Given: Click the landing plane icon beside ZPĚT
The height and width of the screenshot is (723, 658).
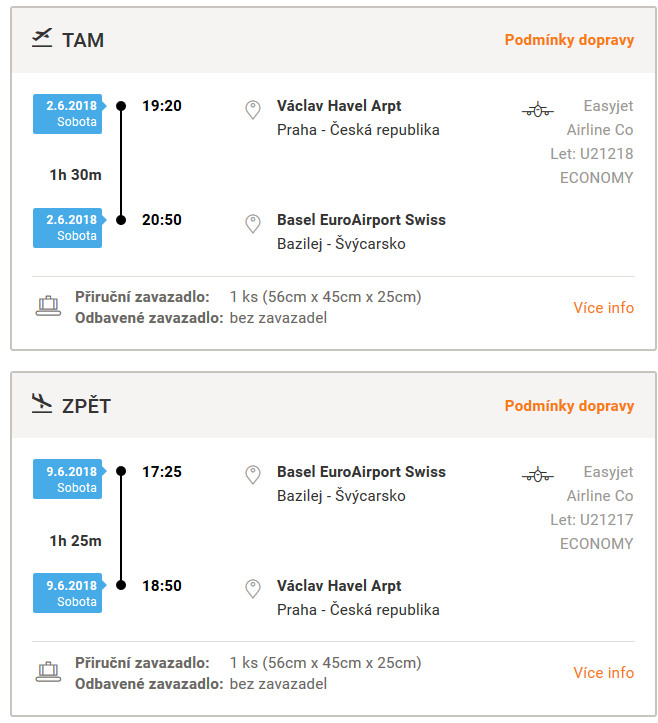Looking at the screenshot, I should 42,403.
